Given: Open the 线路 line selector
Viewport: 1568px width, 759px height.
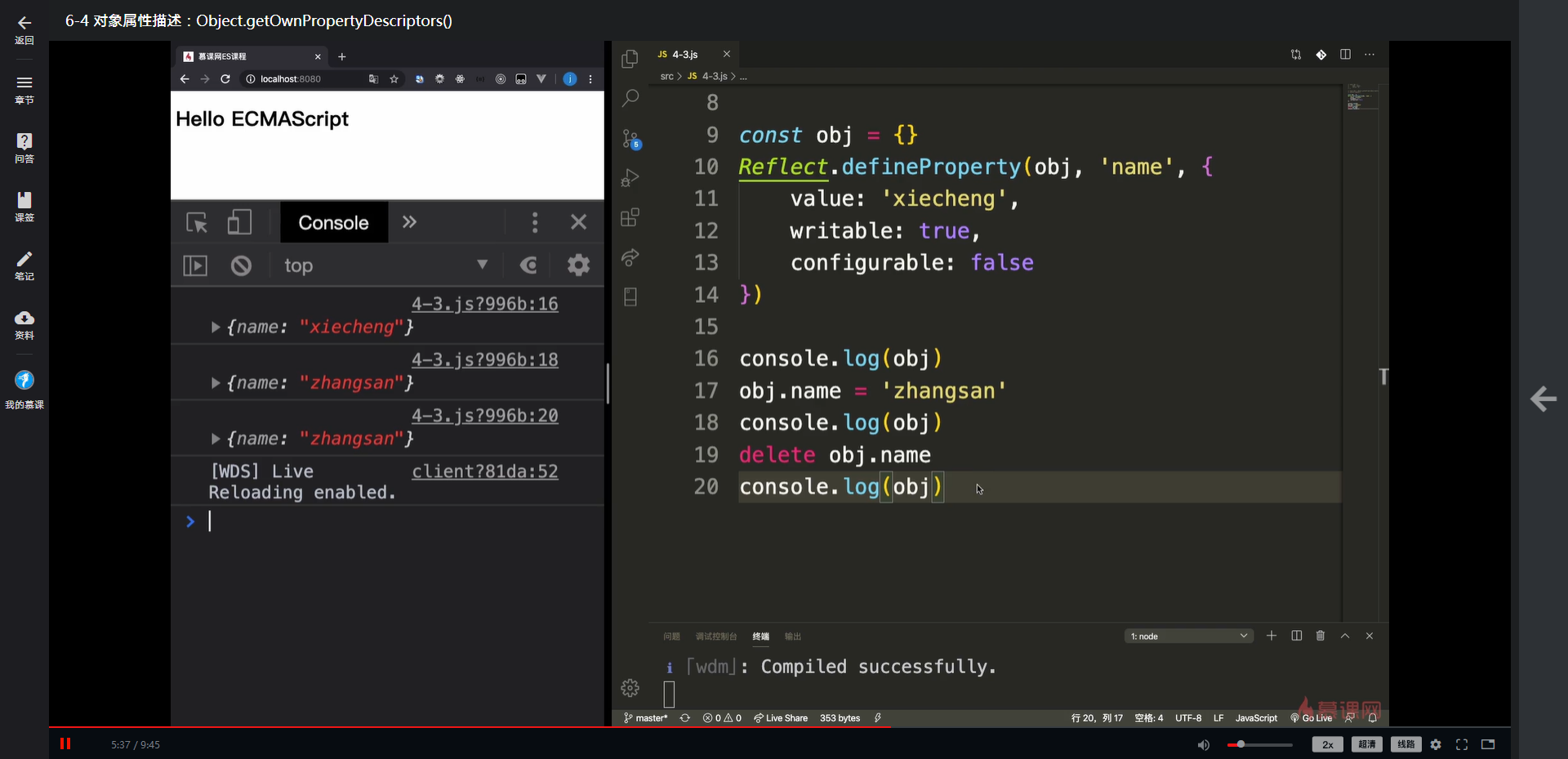Looking at the screenshot, I should tap(1405, 744).
